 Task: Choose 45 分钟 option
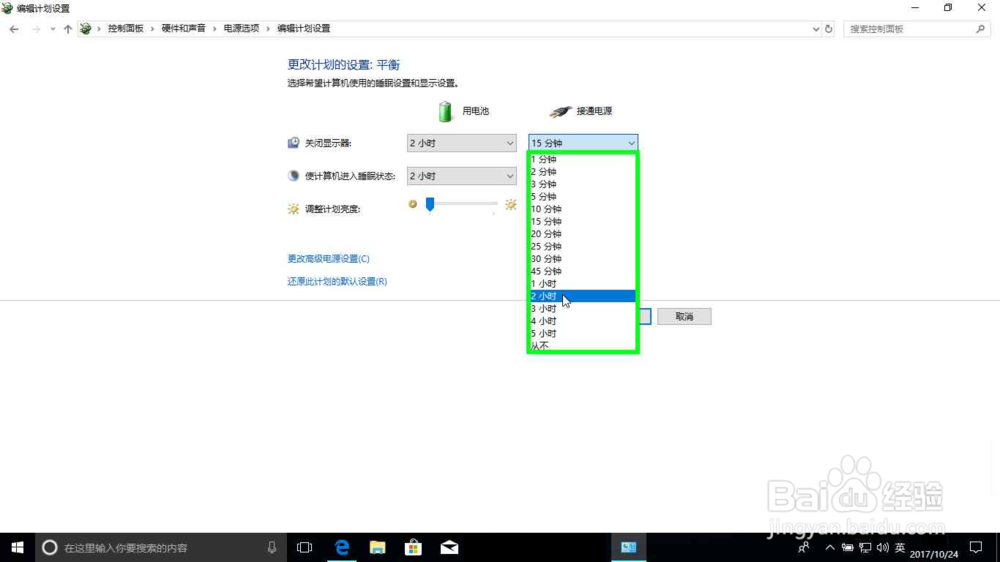(x=583, y=271)
